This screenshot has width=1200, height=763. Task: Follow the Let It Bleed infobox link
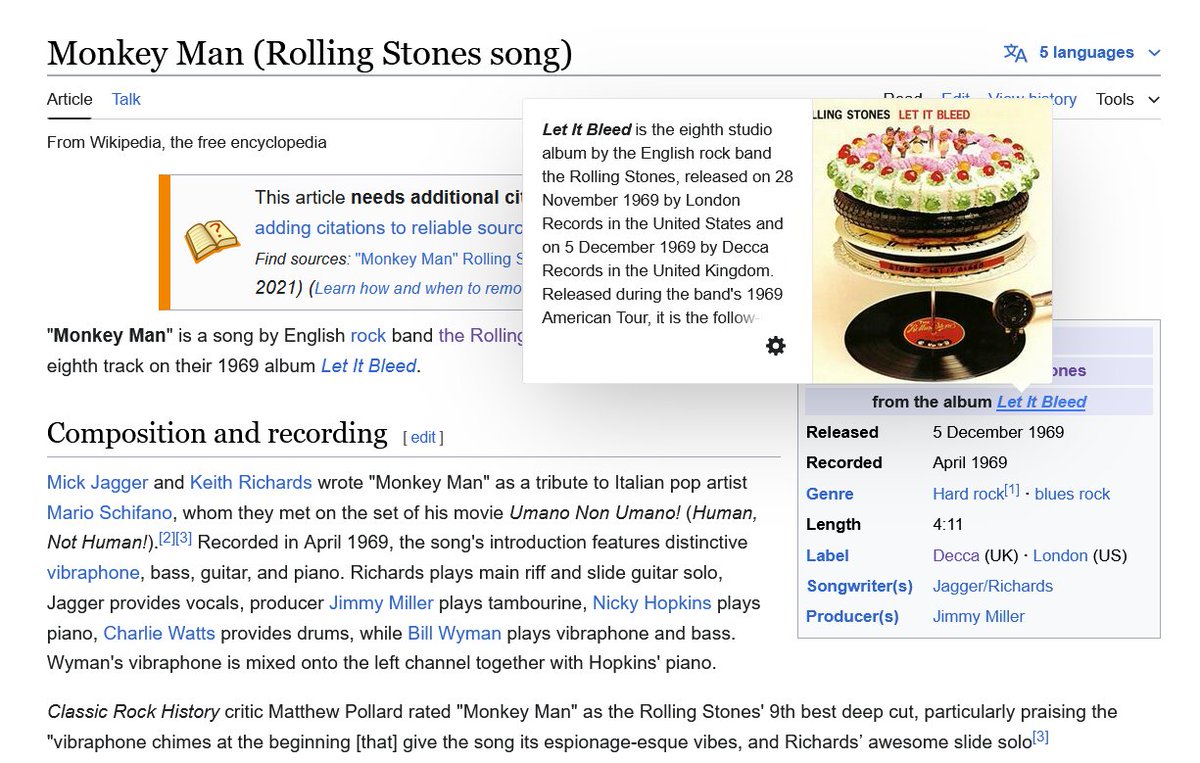(1041, 402)
